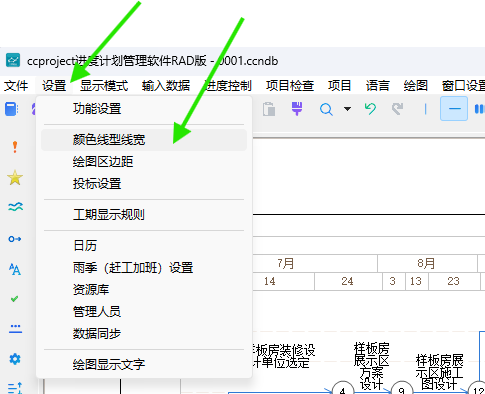The image size is (485, 394).
Task: Open the 绘图 menu
Action: (415, 86)
